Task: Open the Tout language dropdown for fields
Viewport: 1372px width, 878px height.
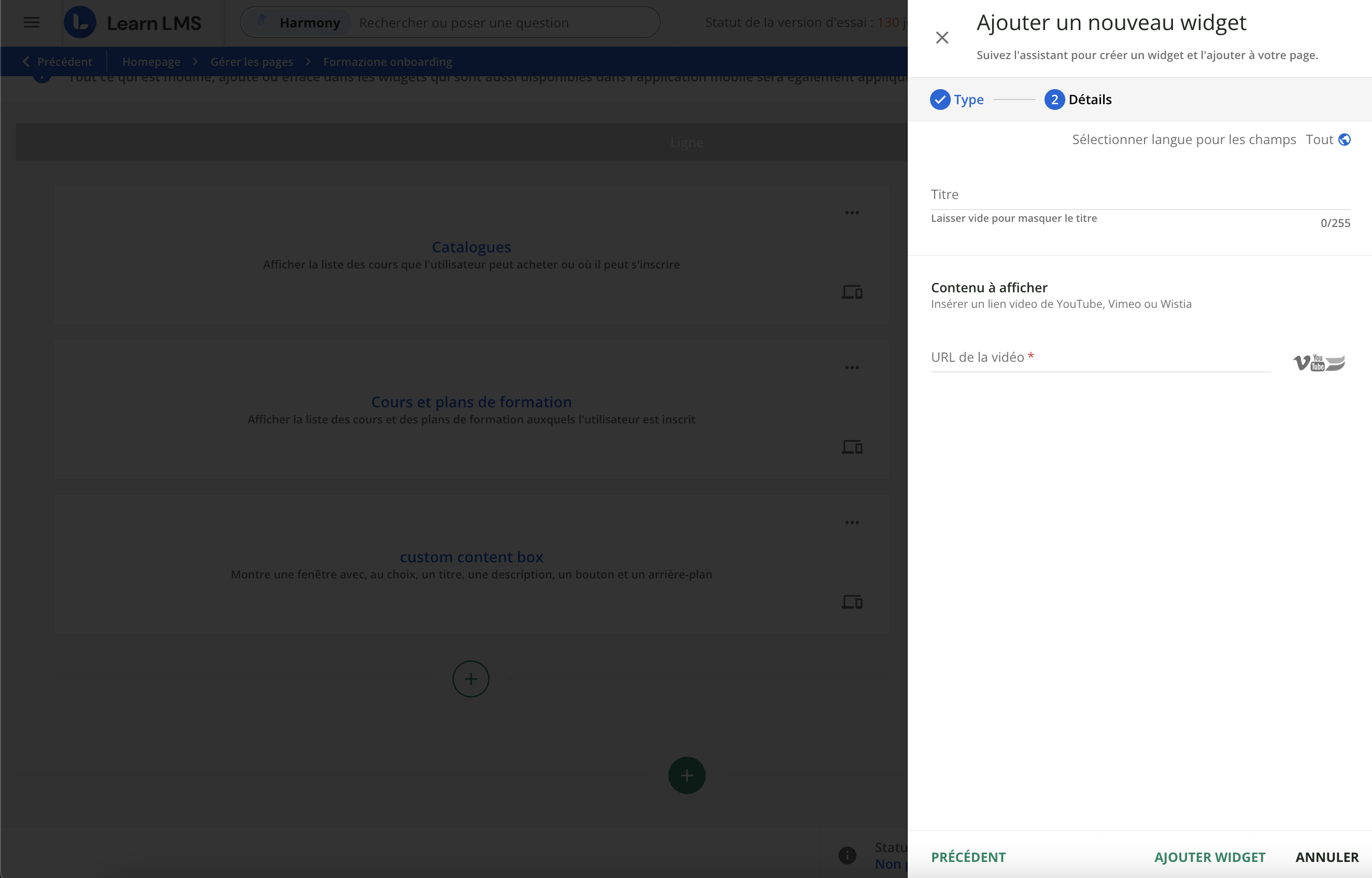Action: [x=1319, y=140]
